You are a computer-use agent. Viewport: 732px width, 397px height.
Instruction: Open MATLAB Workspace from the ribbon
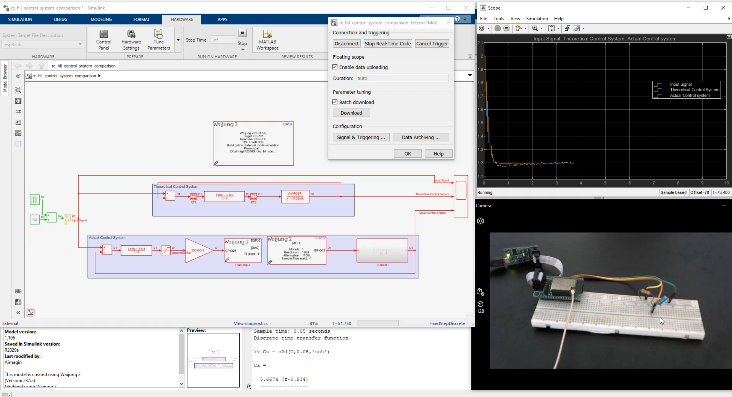coord(267,40)
